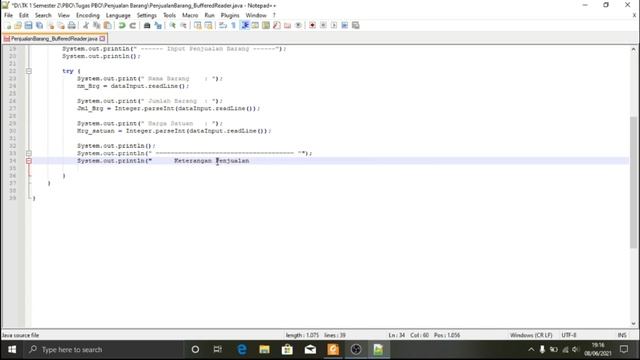
Task: Toggle Show All Characters pilcrow icon
Action: click(x=233, y=25)
